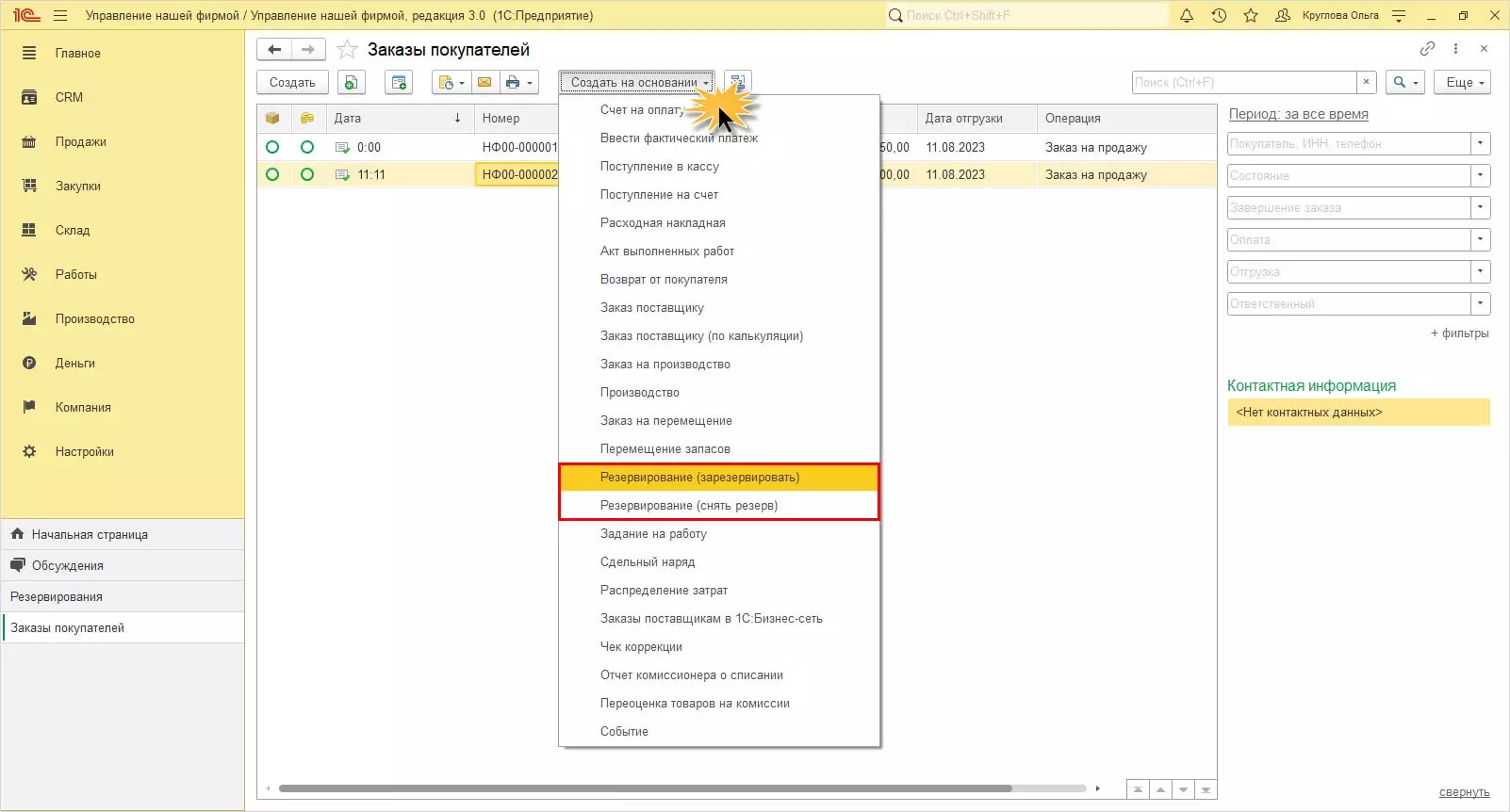Click the Создать button
Viewport: 1510px width, 812px height.
(292, 83)
